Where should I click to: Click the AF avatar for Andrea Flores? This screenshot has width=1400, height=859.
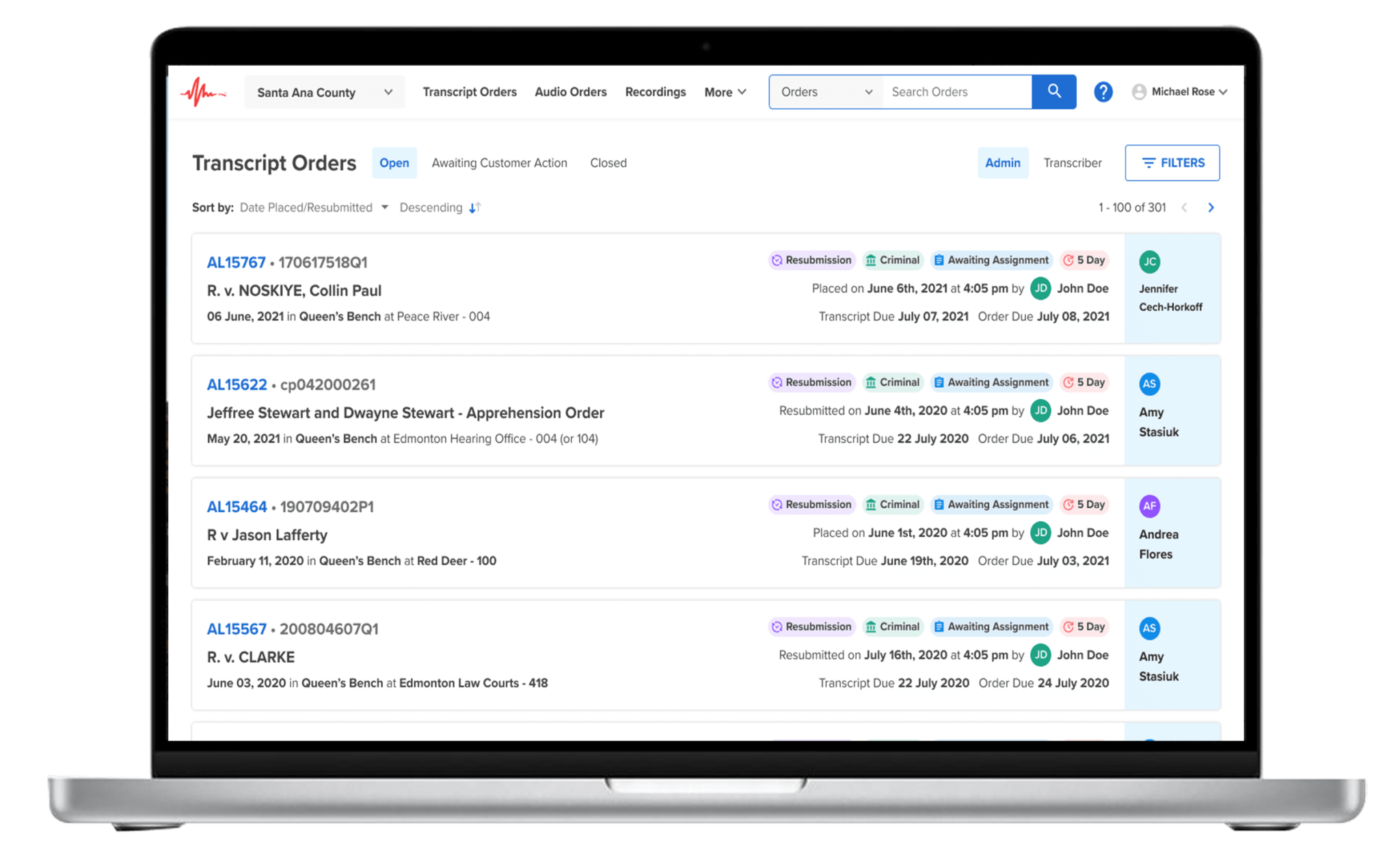point(1150,506)
